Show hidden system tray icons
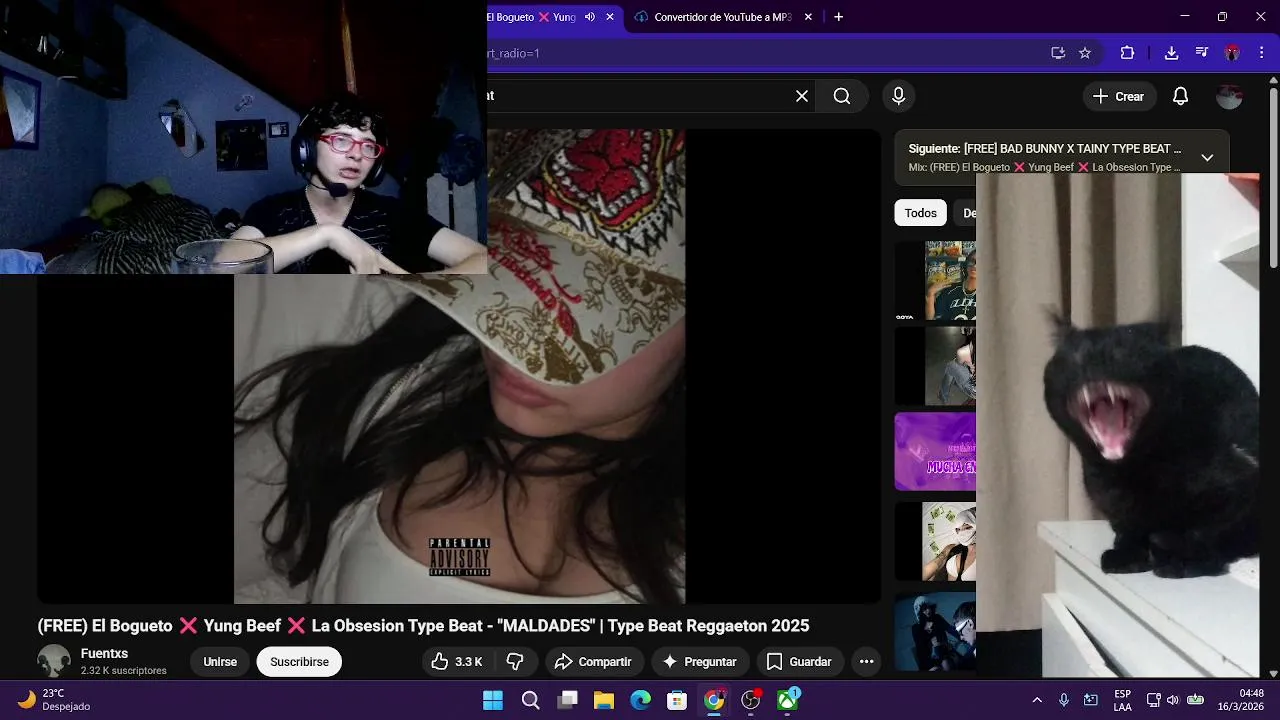This screenshot has width=1280, height=720. [x=1037, y=700]
